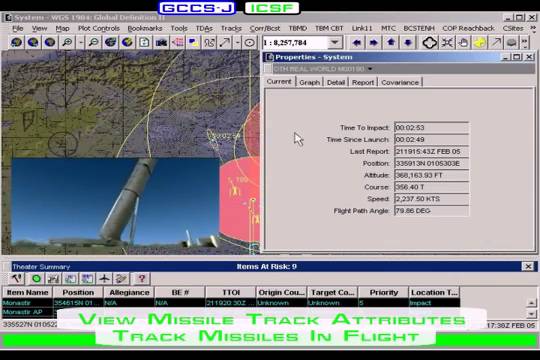Expand the main toolbar overflow chevron
Screen dimensions: 540x360
[525, 42]
